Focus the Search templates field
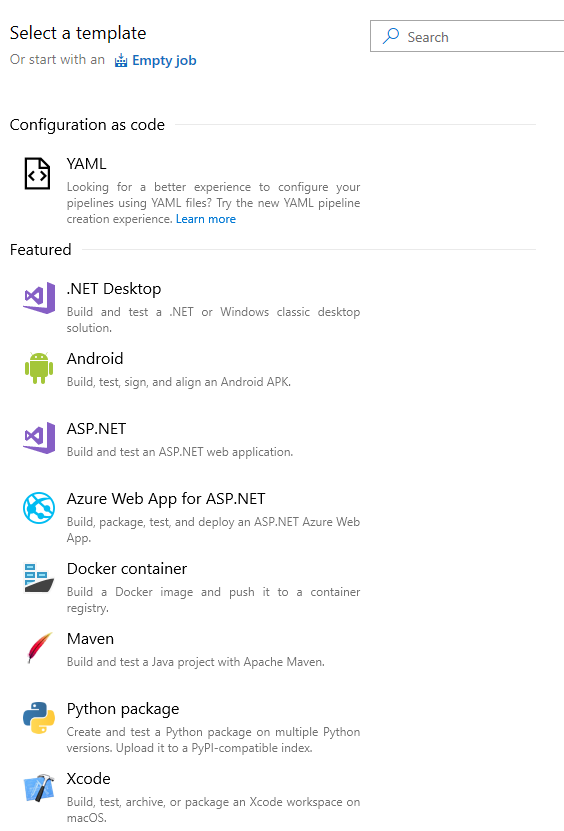The height and width of the screenshot is (831, 564). [467, 37]
